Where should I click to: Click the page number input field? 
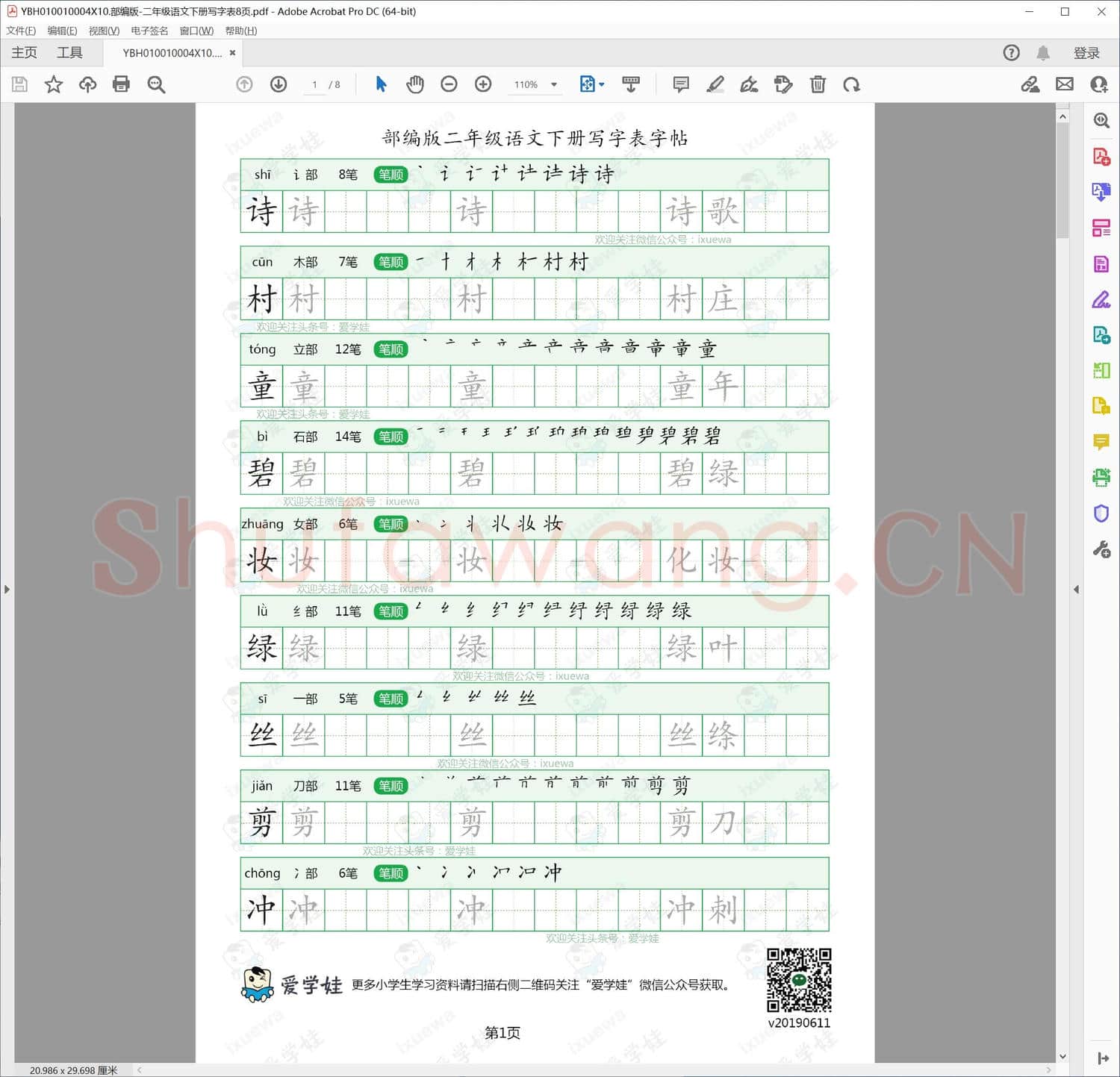pos(314,84)
